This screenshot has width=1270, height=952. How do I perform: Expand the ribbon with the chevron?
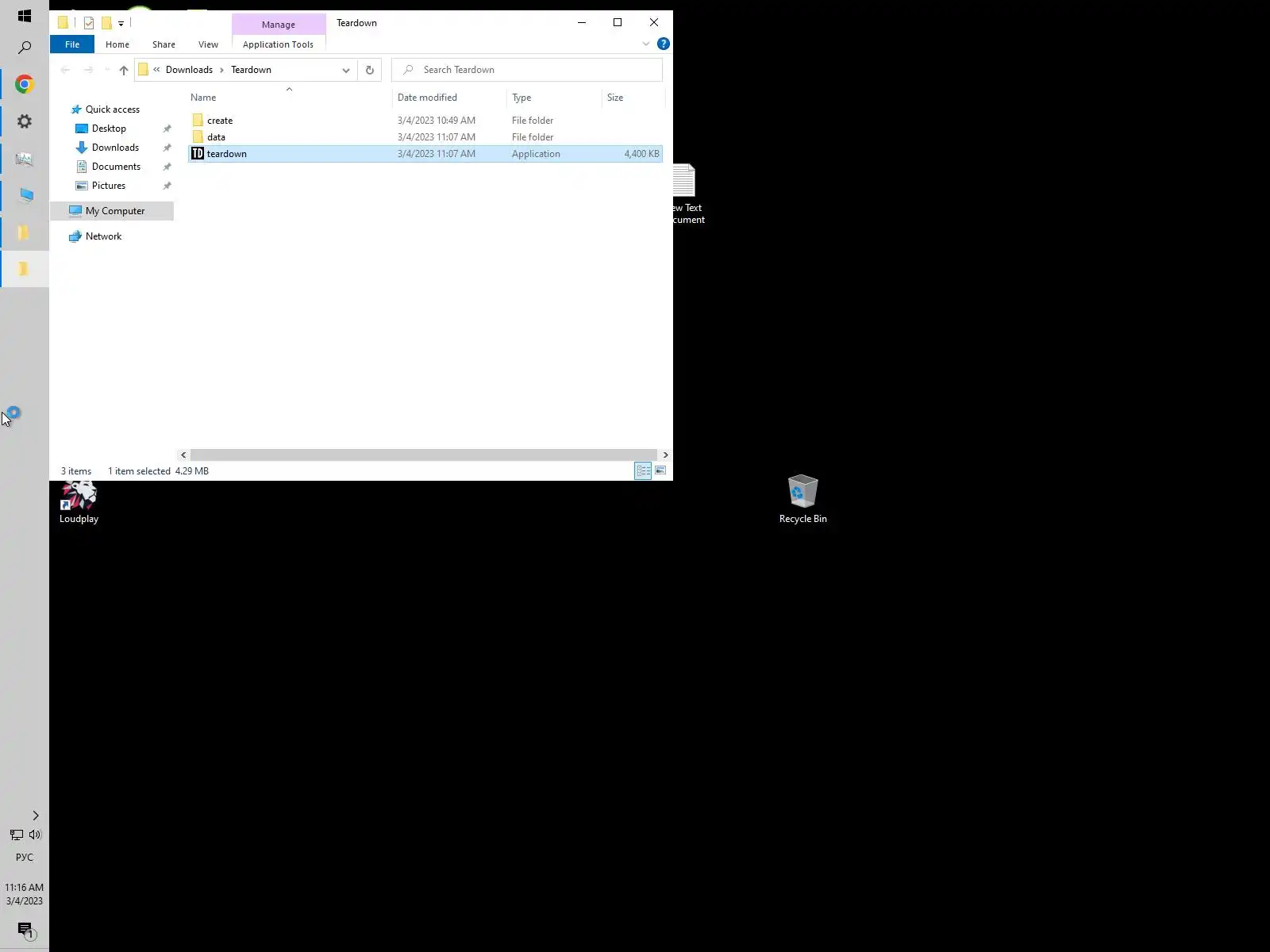[x=646, y=44]
